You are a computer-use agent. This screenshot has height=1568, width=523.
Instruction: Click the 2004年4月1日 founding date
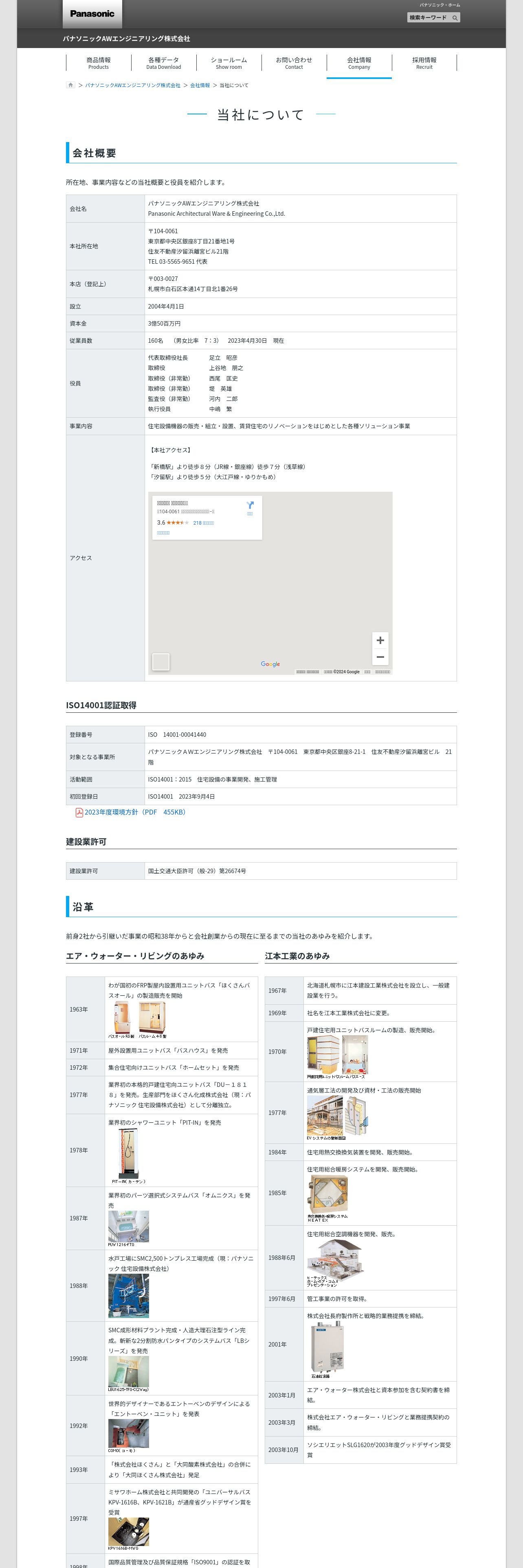click(x=166, y=306)
